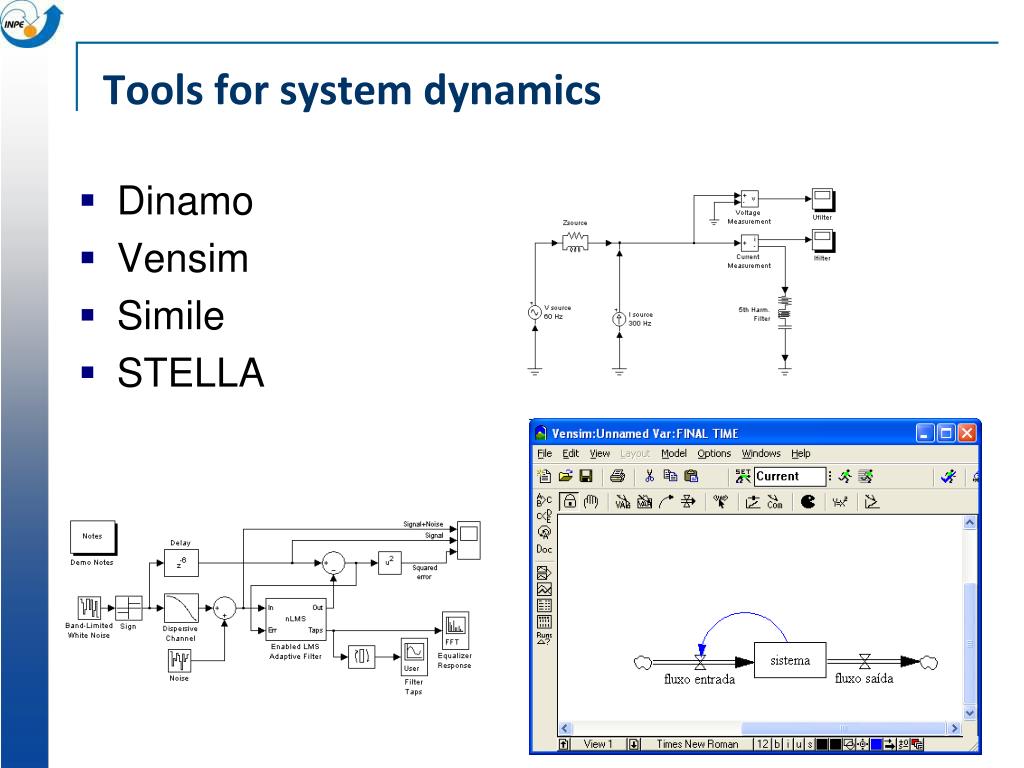
Task: Go to next view with status bar down arrow
Action: tap(633, 744)
